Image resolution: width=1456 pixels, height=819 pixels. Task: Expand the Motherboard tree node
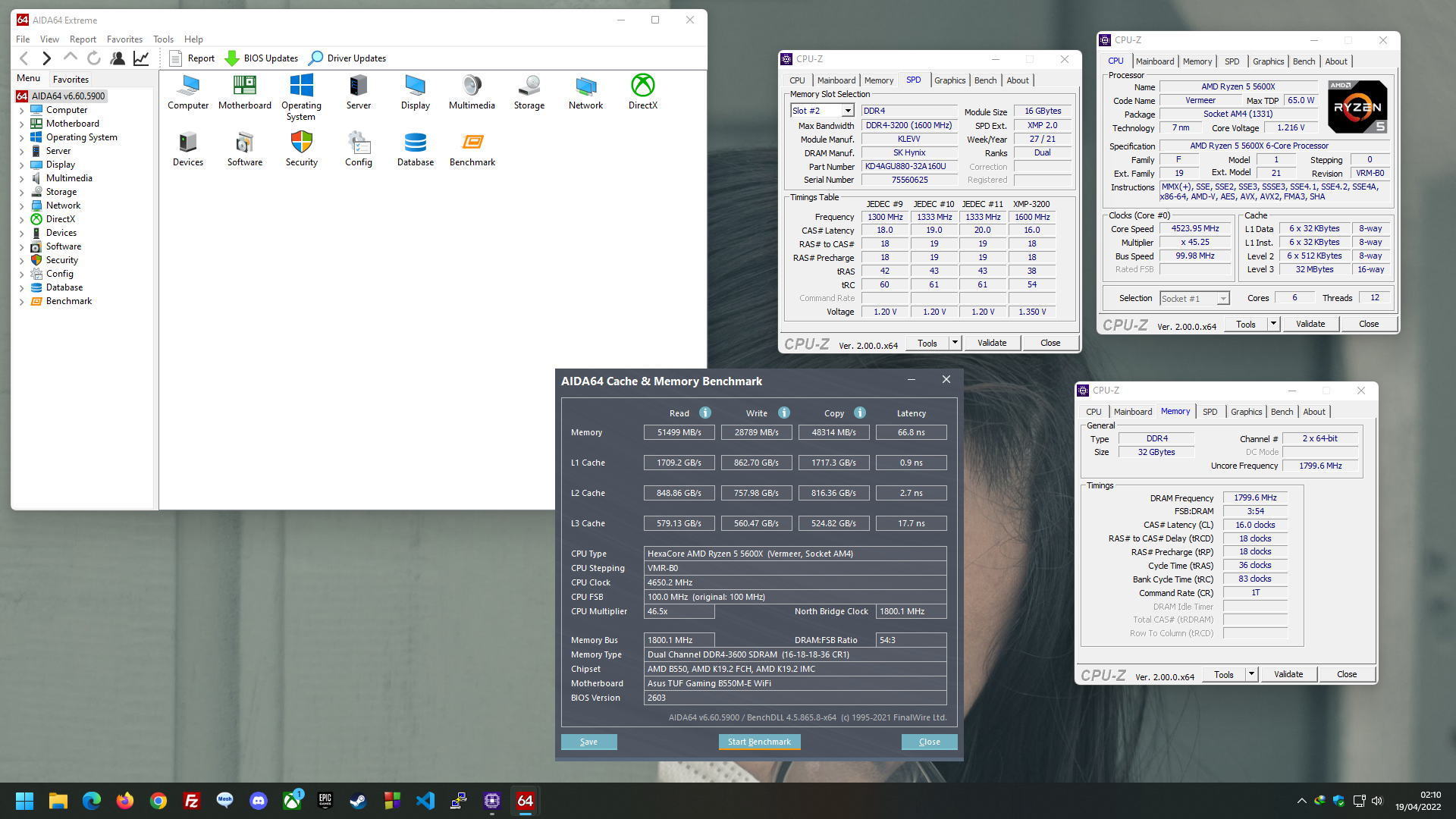tap(21, 124)
